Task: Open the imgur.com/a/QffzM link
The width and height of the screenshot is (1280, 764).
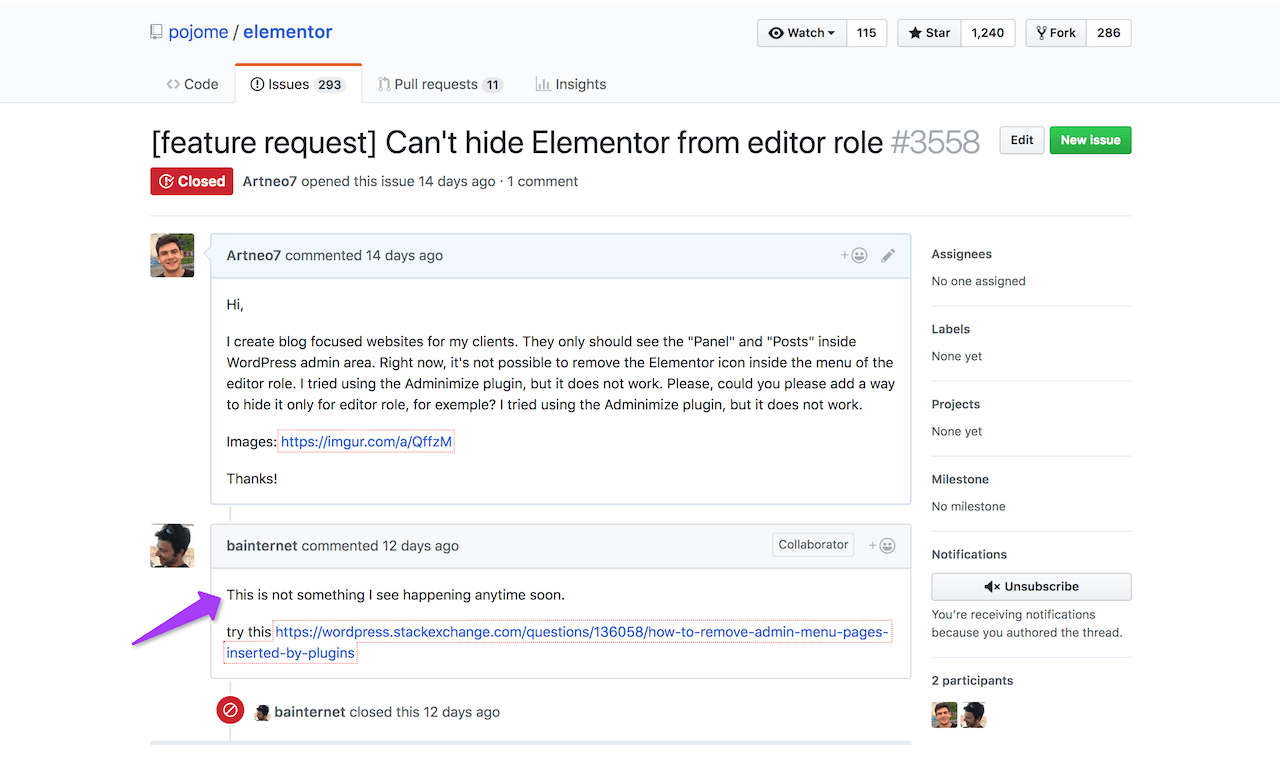Action: point(366,441)
